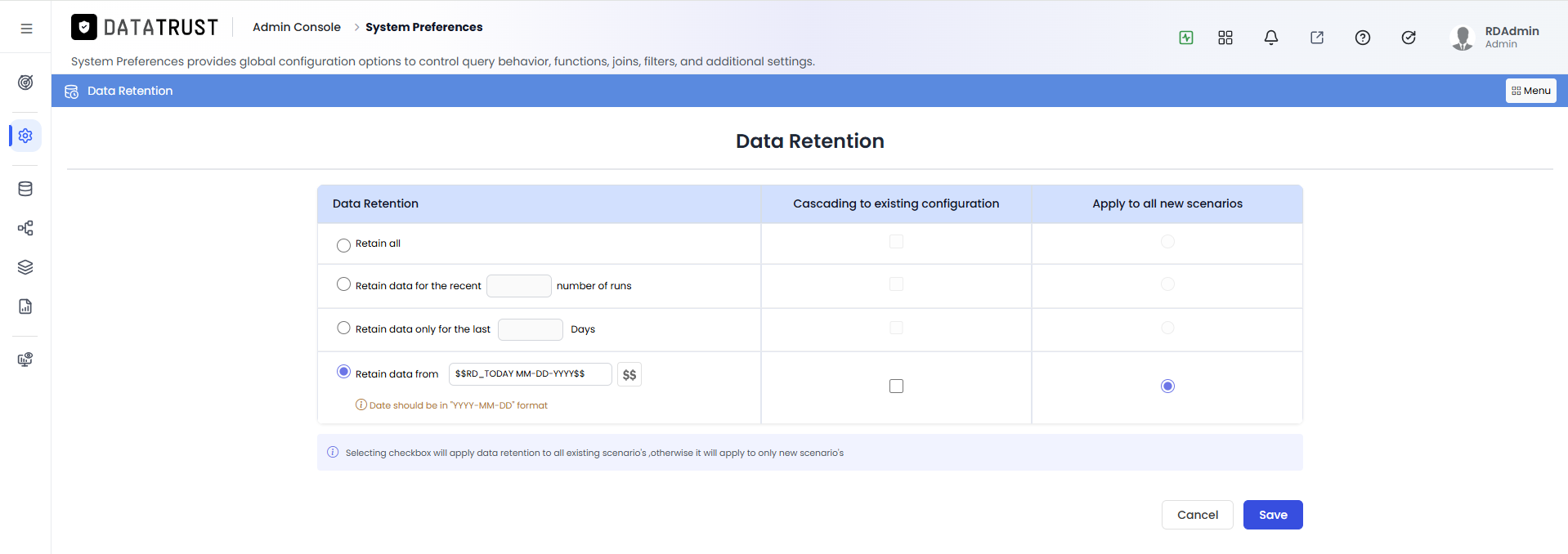Click the open-in-new-window icon

[1317, 38]
